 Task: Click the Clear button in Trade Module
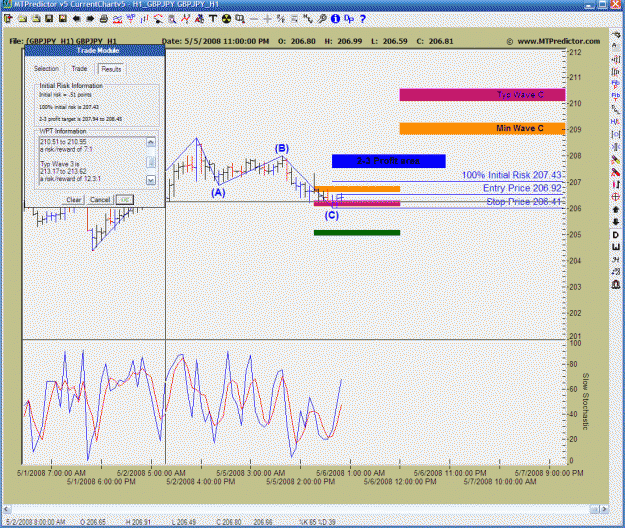pyautogui.click(x=73, y=200)
